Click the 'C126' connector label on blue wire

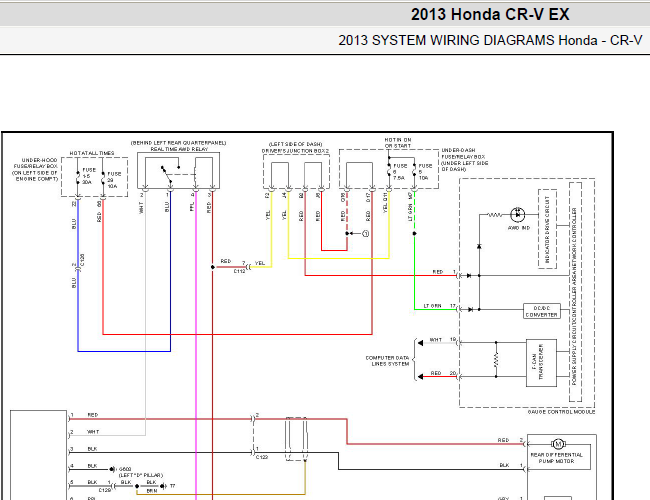point(82,260)
